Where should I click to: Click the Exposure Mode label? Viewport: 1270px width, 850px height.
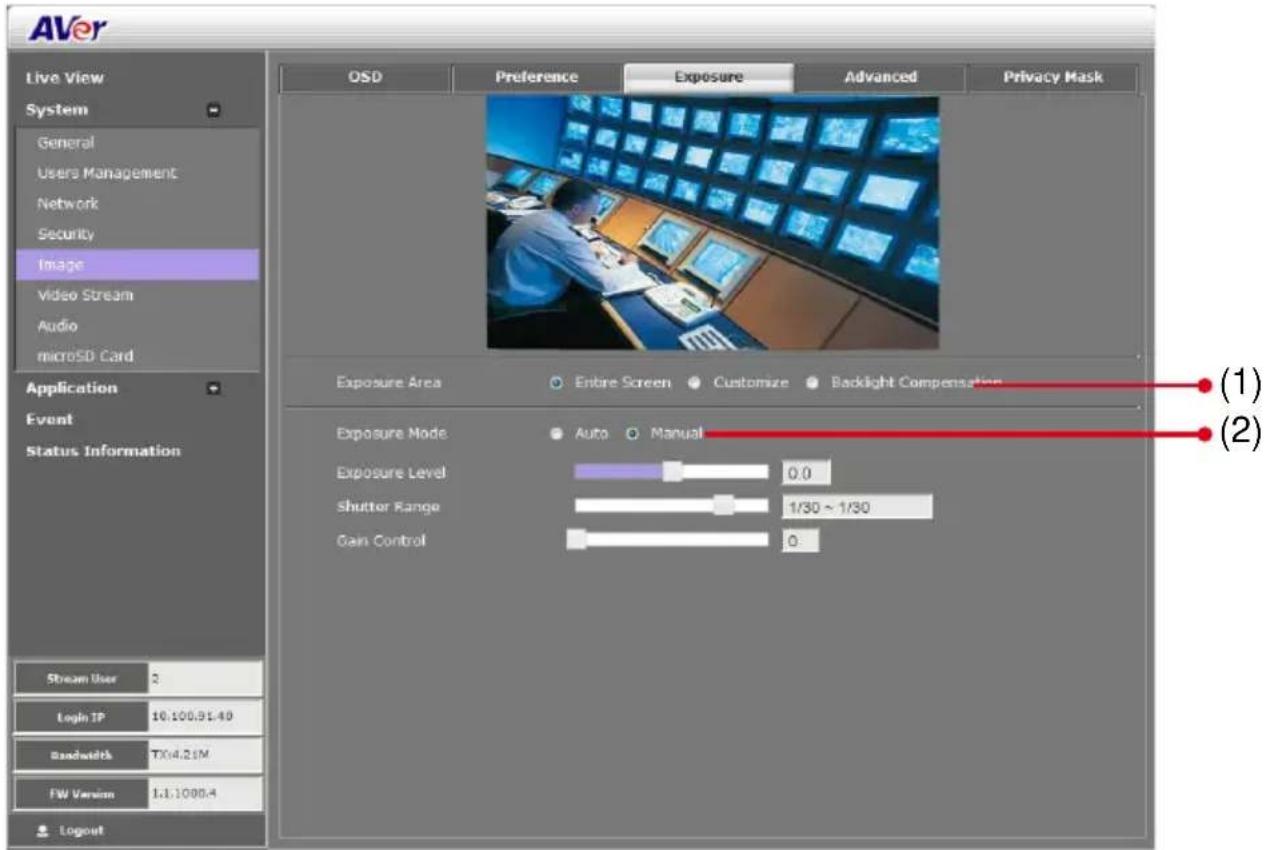point(392,434)
